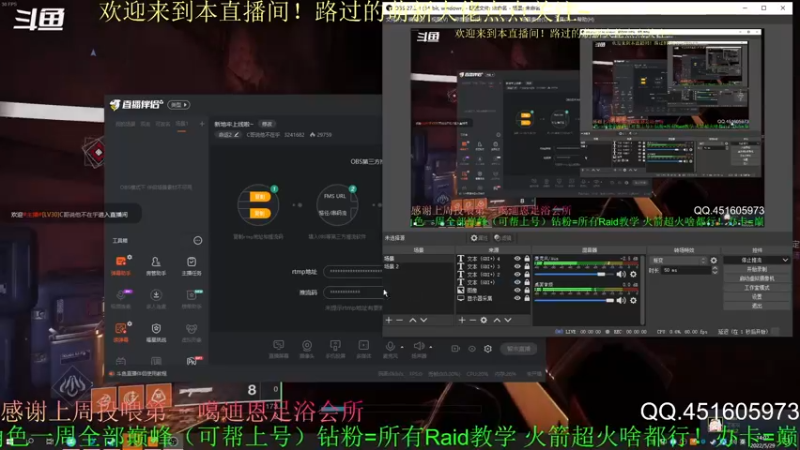Select the orange-underlined scene tab in the companion
The height and width of the screenshot is (450, 800).
[x=182, y=124]
